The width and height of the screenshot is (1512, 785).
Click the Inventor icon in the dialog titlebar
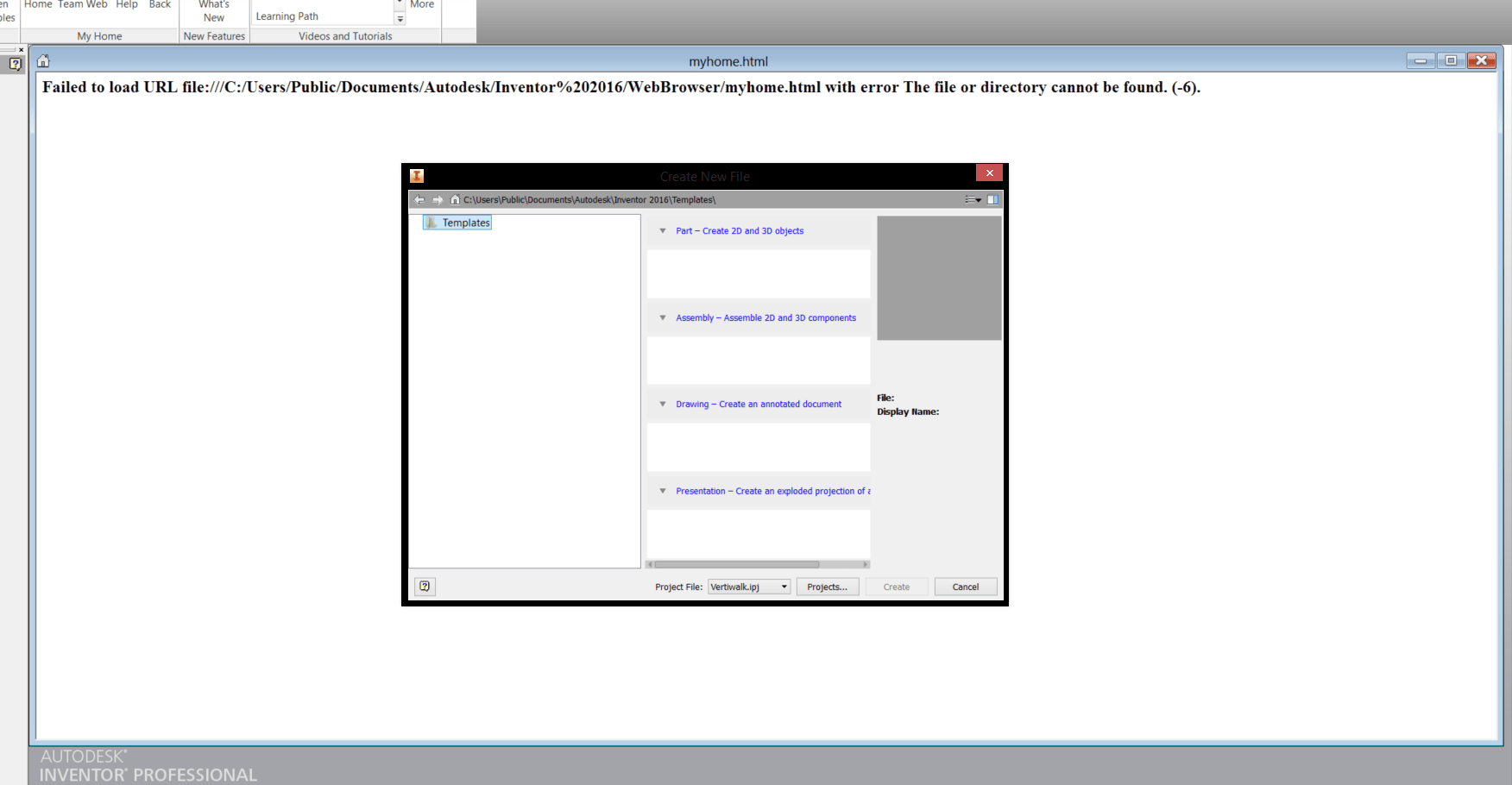pos(416,175)
